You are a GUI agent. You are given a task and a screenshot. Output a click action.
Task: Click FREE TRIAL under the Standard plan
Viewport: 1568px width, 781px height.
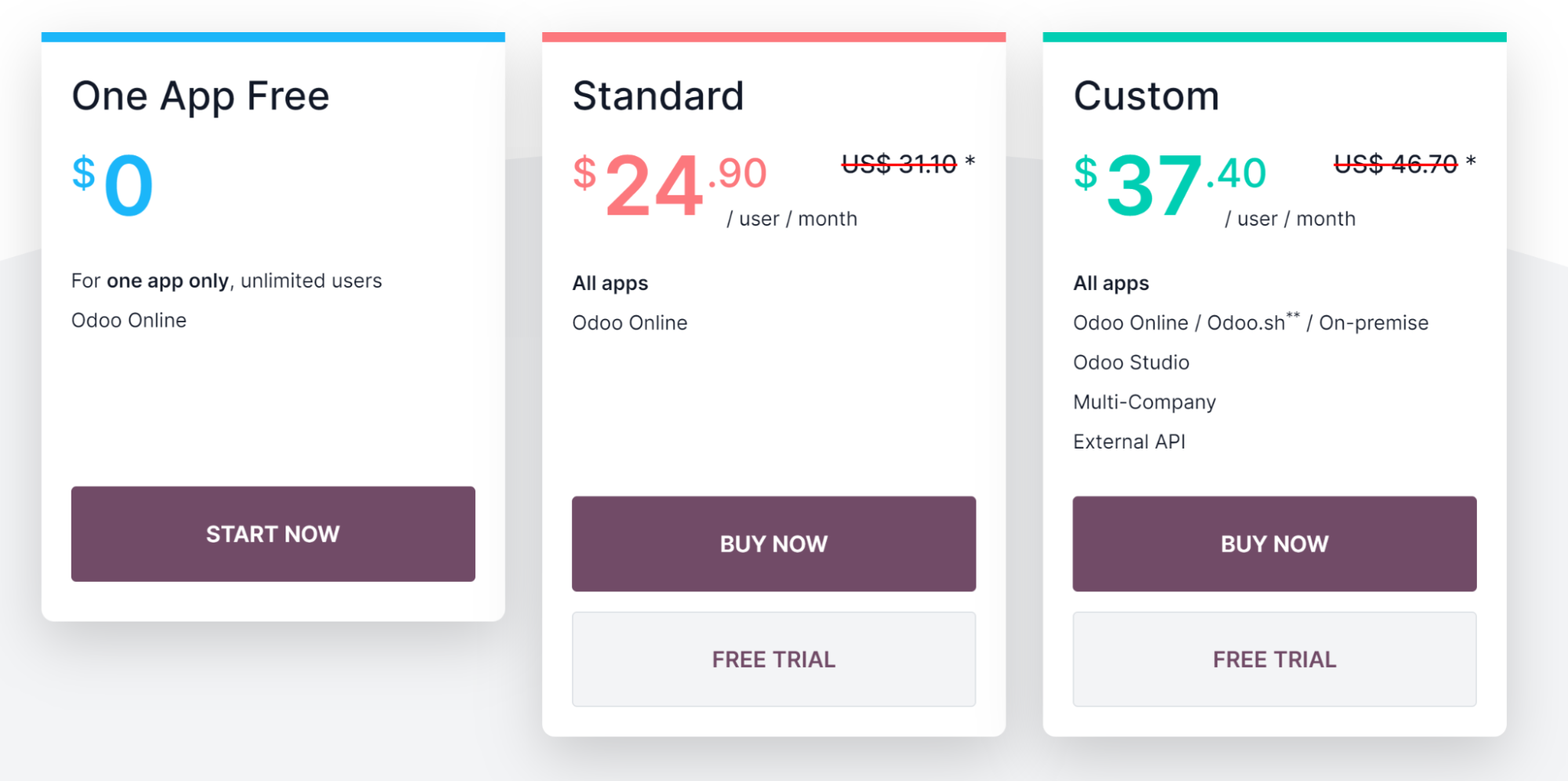[773, 659]
